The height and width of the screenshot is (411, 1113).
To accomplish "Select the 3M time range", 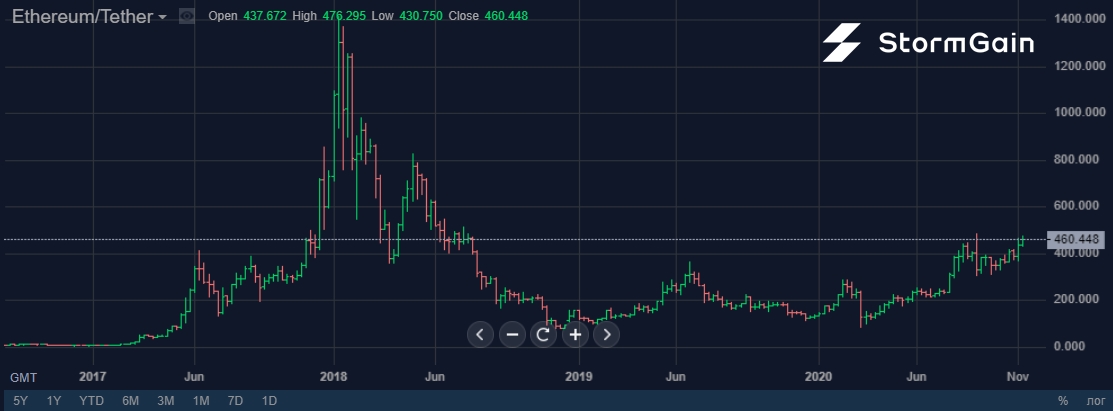I will point(166,401).
